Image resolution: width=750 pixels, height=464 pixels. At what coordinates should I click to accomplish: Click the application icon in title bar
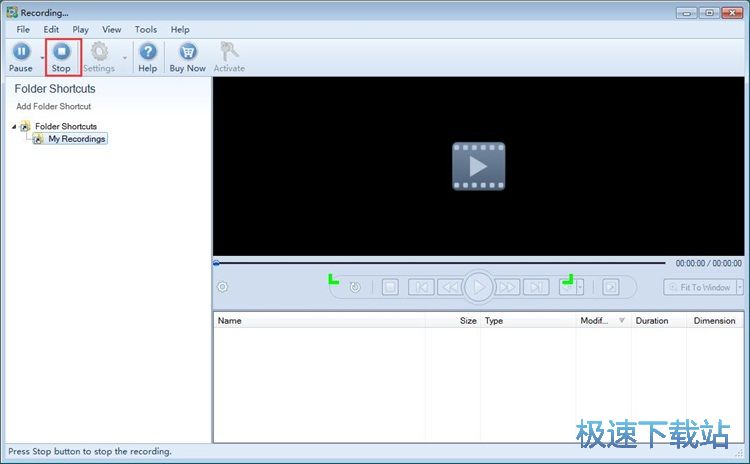12,12
